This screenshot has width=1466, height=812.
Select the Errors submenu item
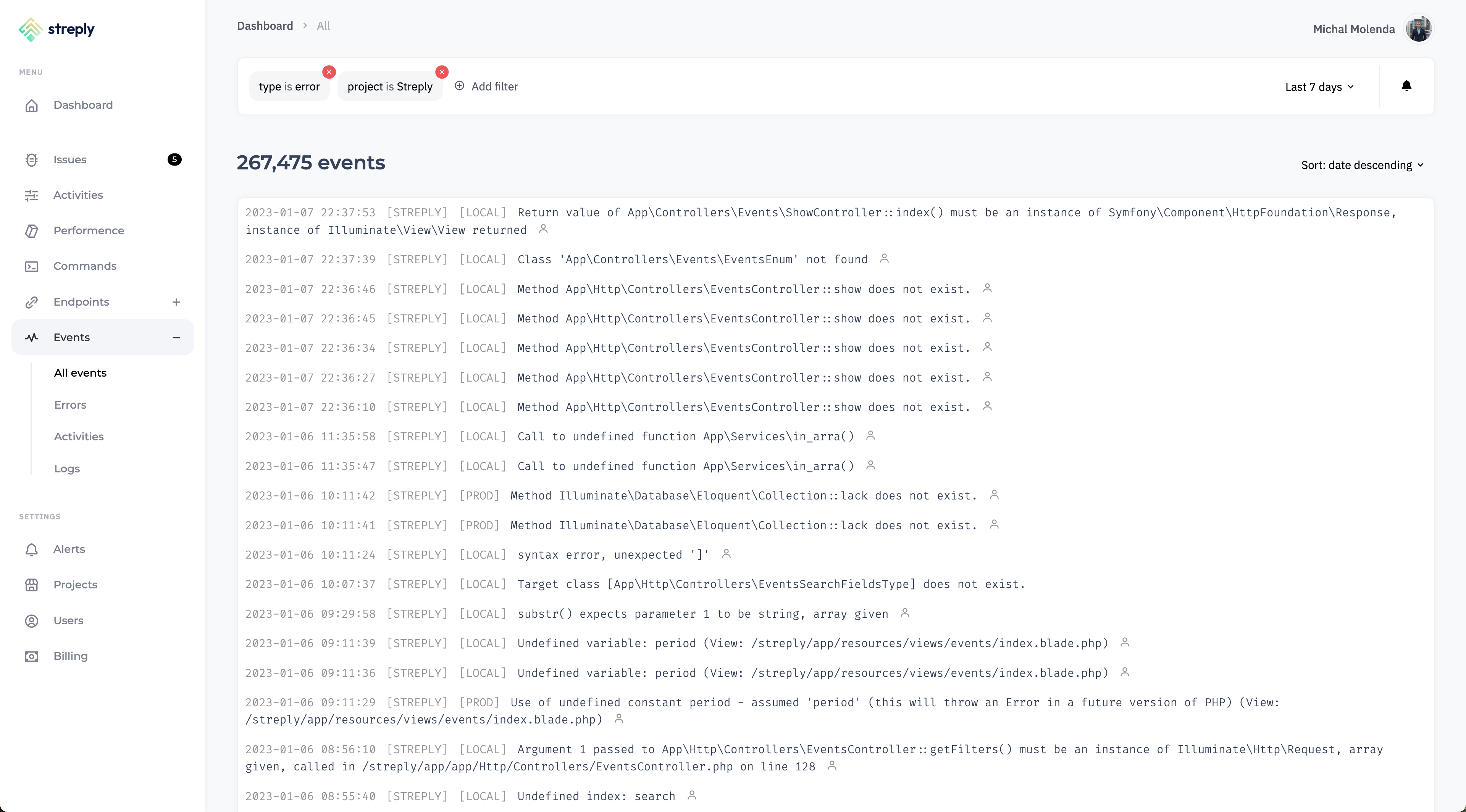(71, 405)
